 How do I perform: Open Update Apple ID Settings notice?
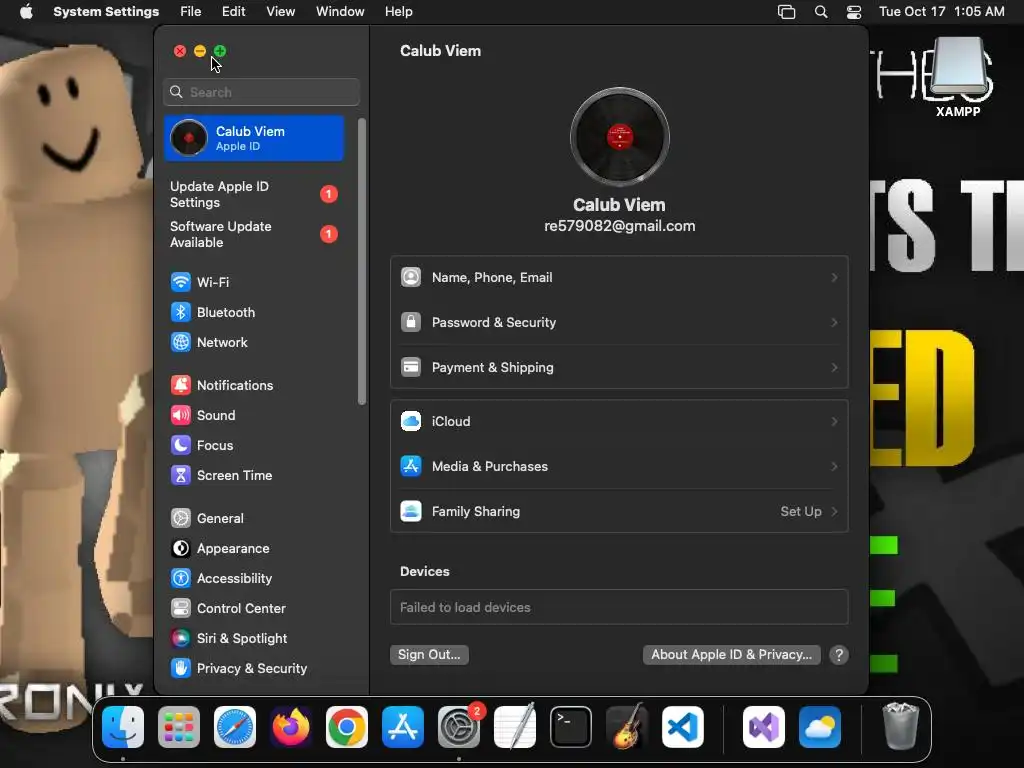coord(253,195)
